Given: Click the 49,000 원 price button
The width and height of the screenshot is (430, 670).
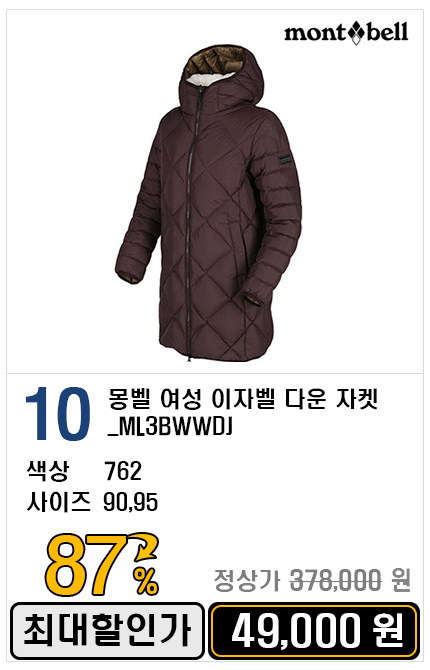Looking at the screenshot, I should point(315,631).
